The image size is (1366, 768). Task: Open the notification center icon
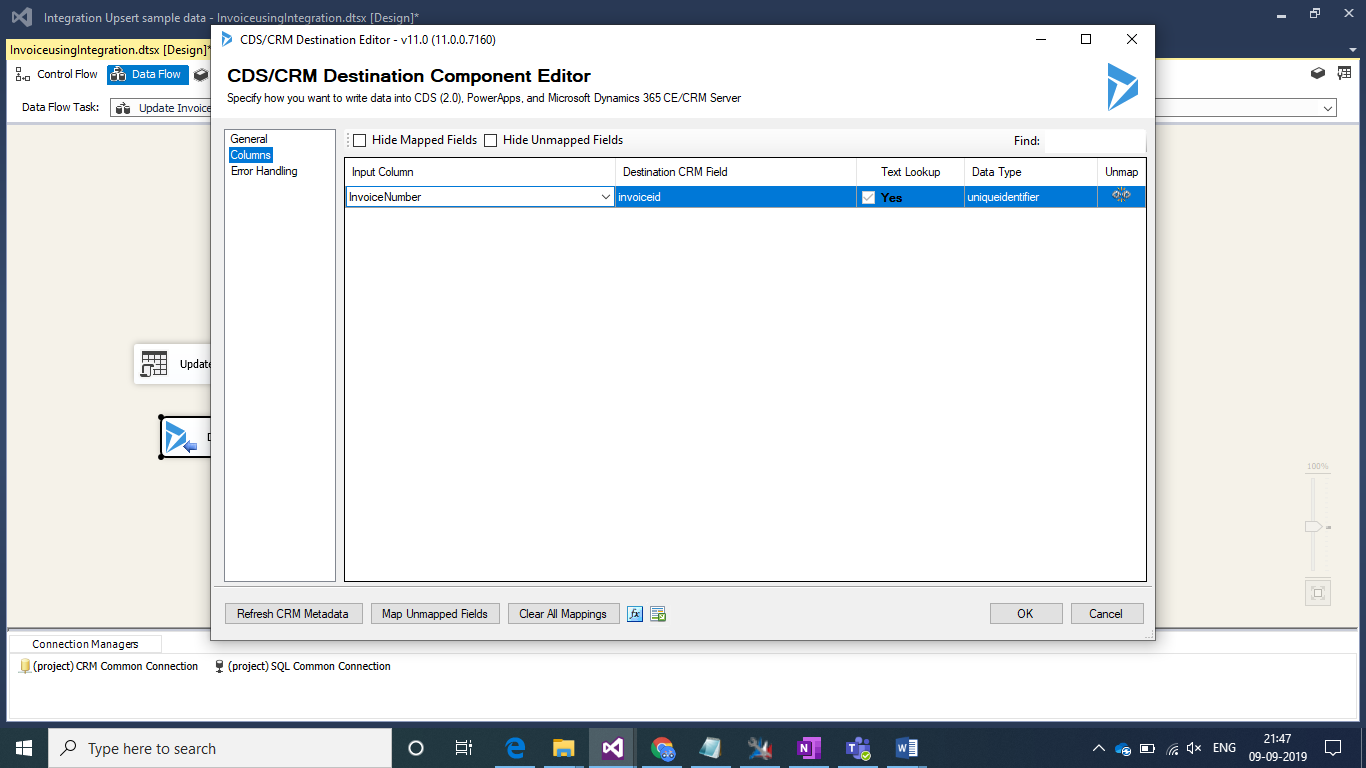click(1332, 748)
